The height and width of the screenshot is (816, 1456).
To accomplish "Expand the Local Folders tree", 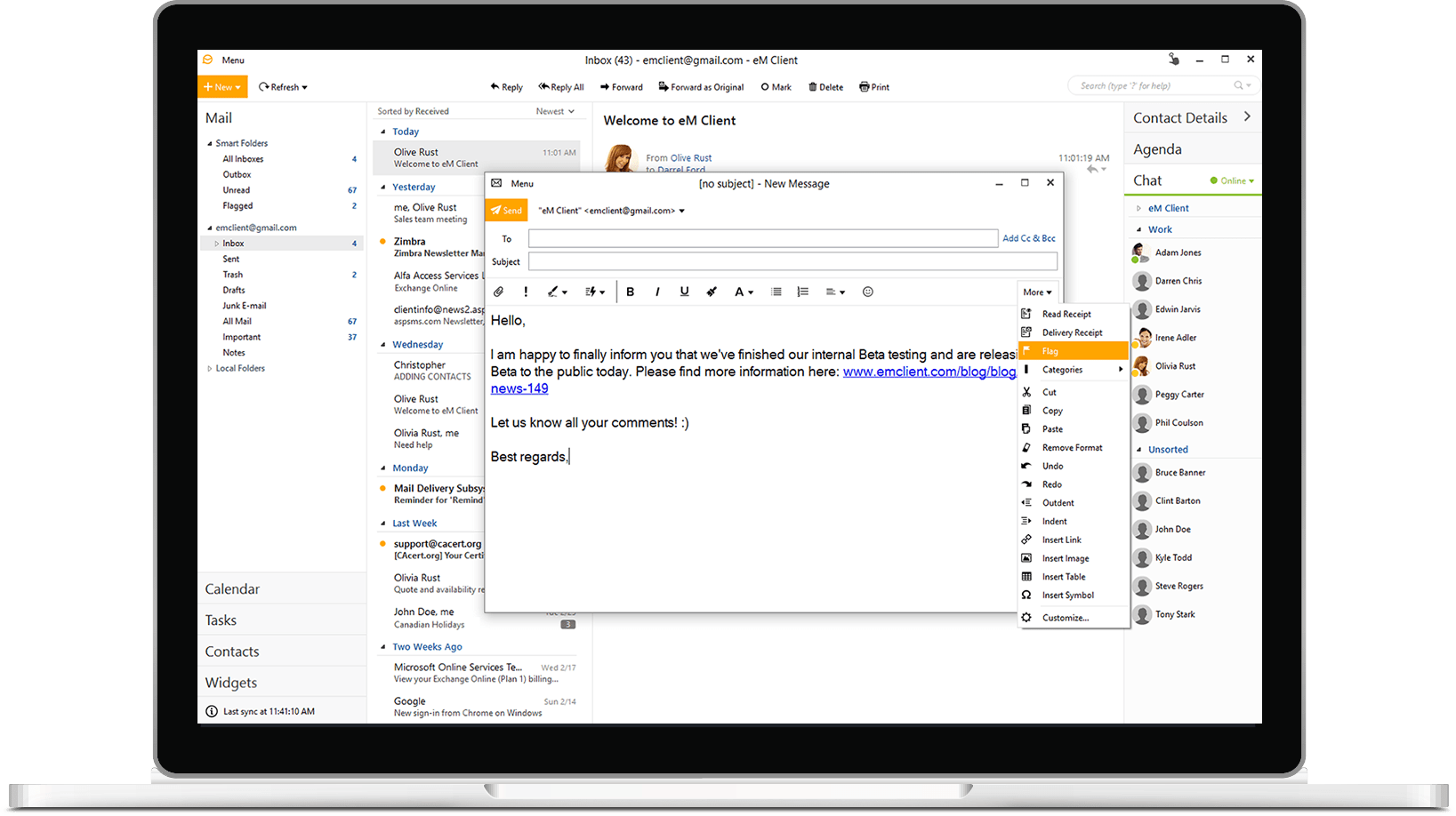I will [210, 368].
